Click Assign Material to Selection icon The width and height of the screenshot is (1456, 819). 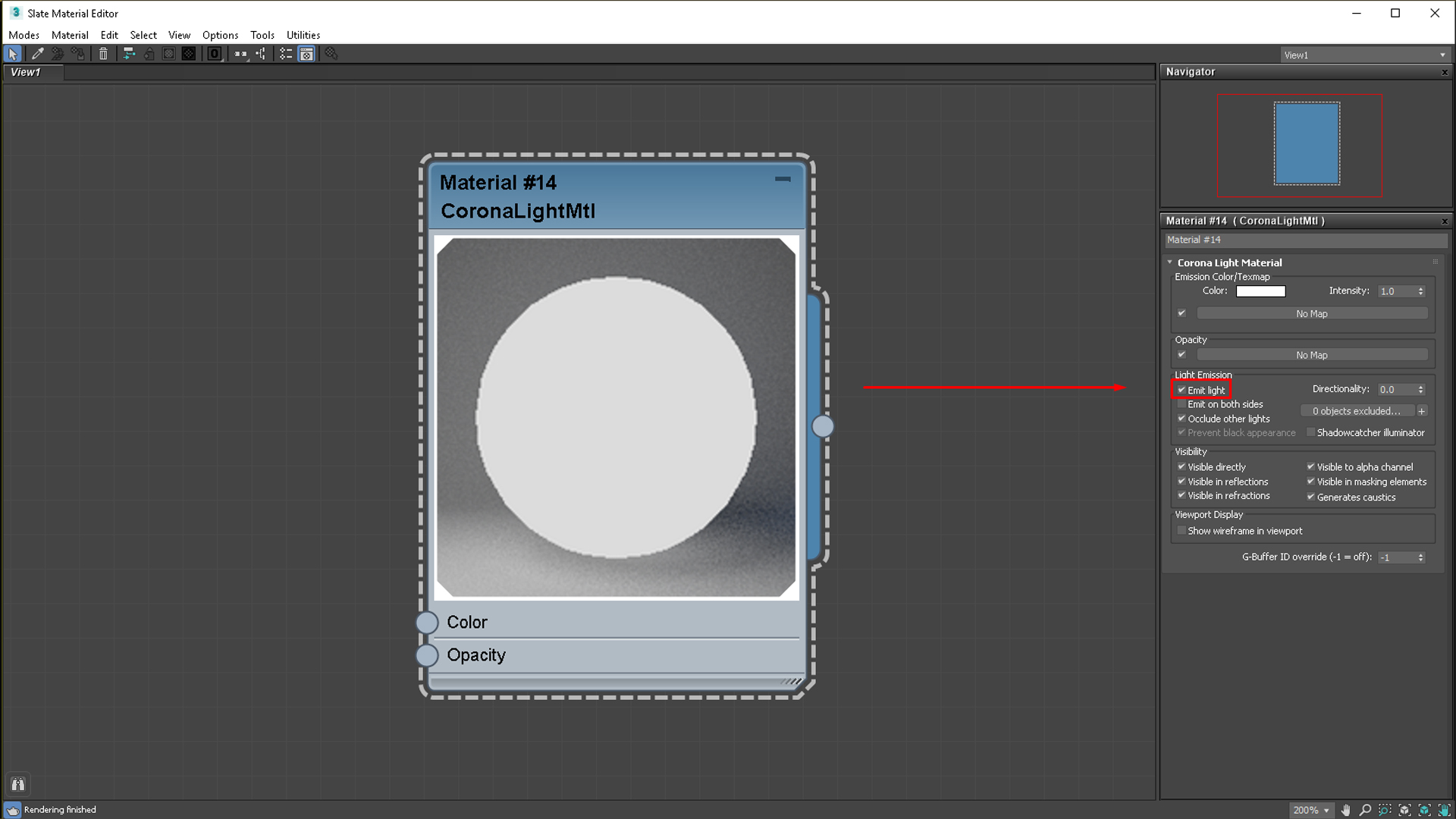[x=78, y=54]
